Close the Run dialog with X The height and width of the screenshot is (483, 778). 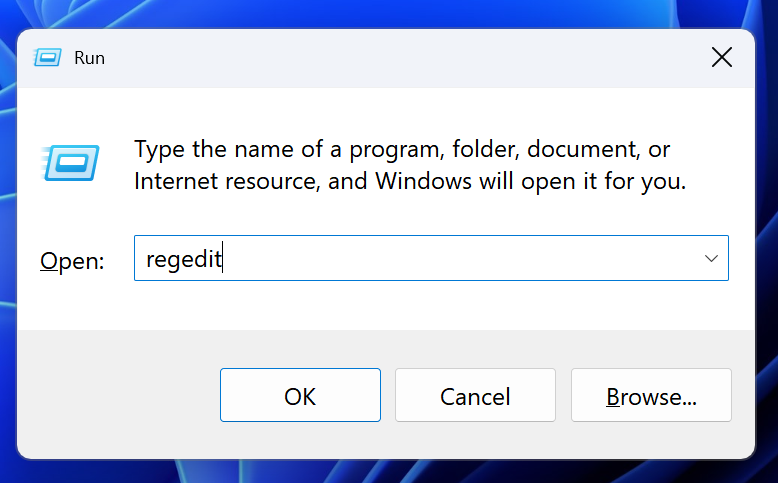tap(721, 58)
